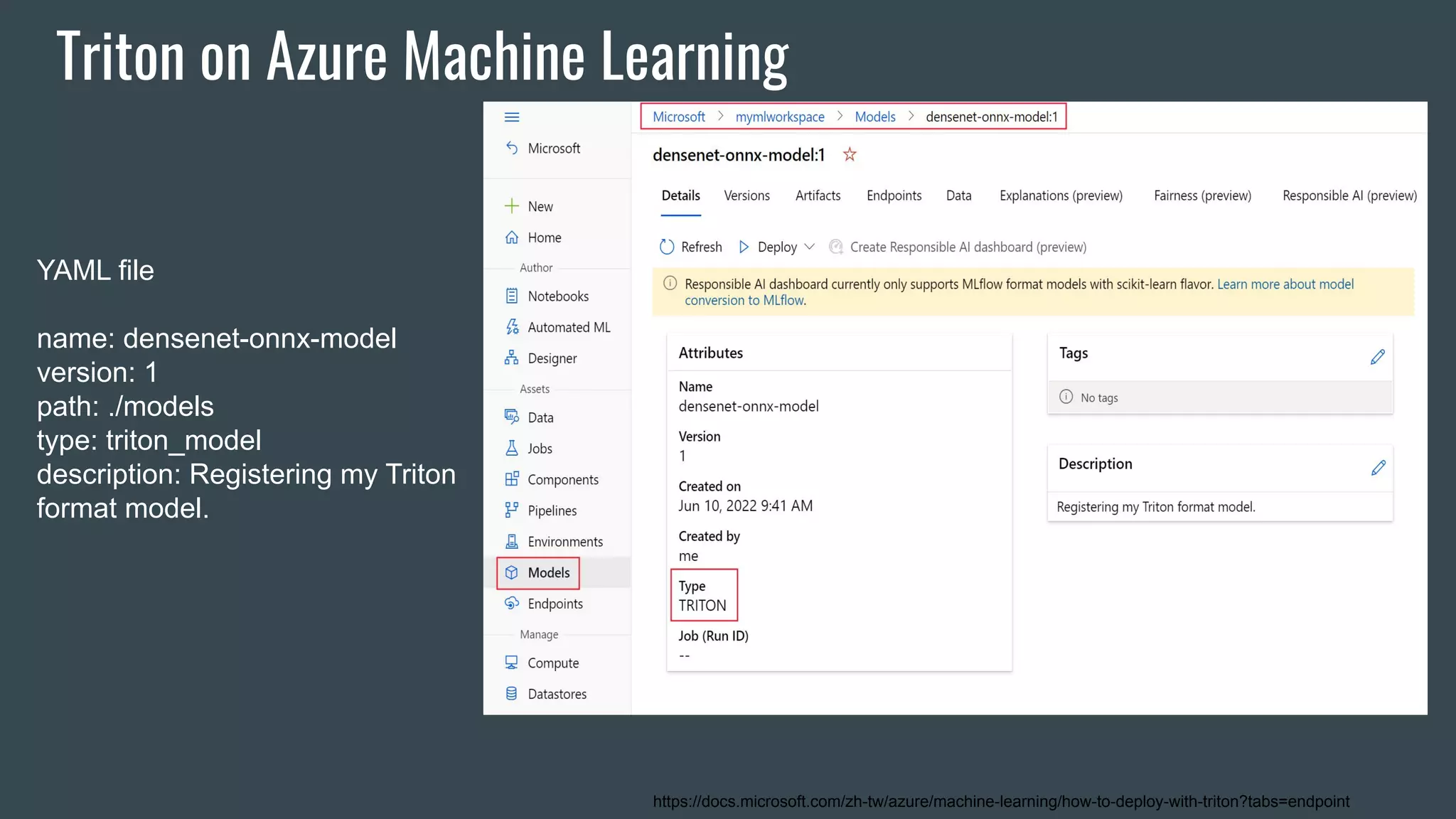The width and height of the screenshot is (1456, 819).
Task: Click Models in the breadcrumb
Action: point(875,117)
